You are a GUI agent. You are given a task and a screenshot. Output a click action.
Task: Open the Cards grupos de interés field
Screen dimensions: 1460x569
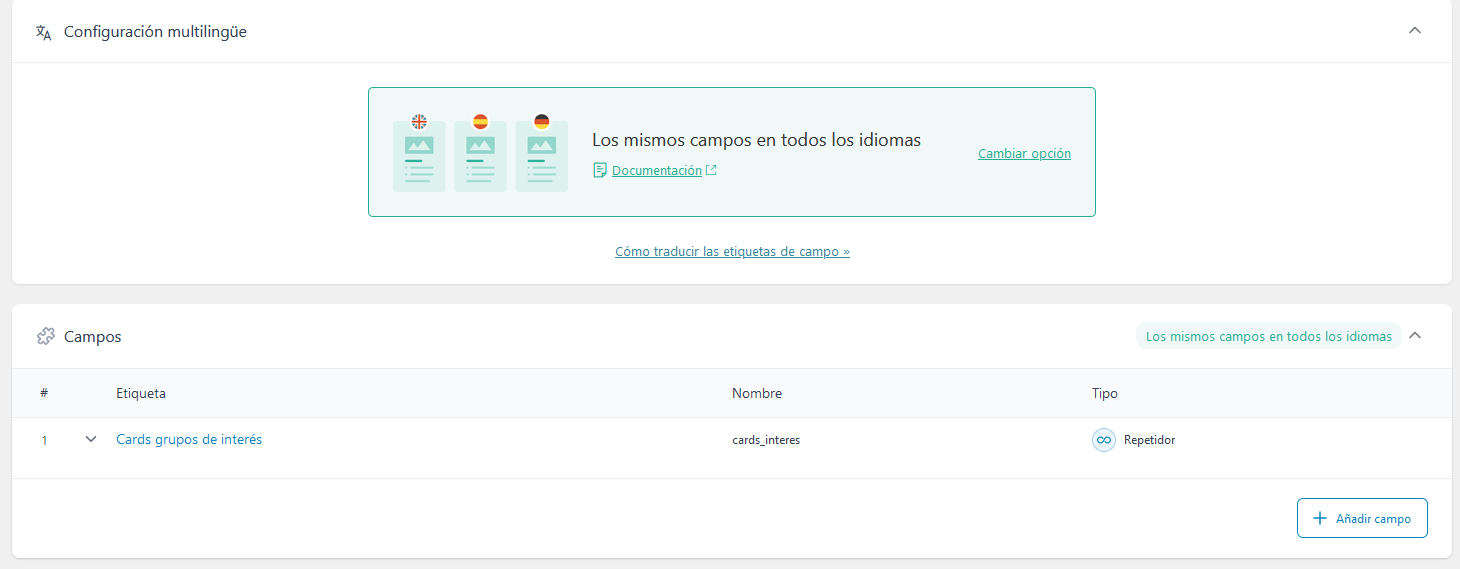(x=189, y=439)
